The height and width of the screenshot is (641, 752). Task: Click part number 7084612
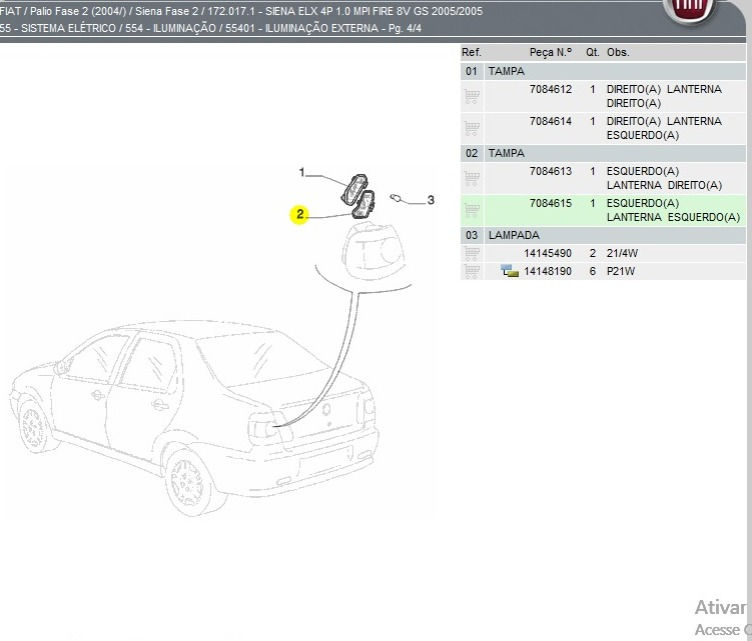point(551,89)
